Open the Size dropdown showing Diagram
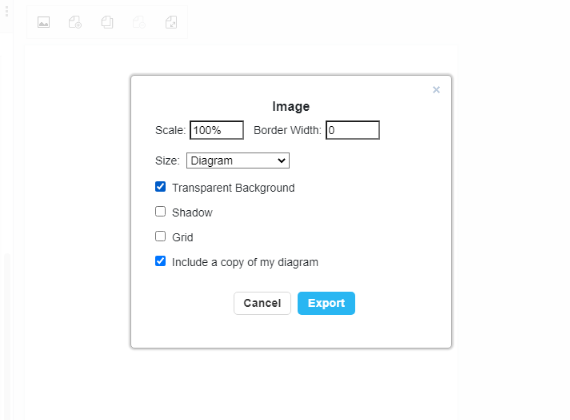The image size is (570, 420). 238,161
